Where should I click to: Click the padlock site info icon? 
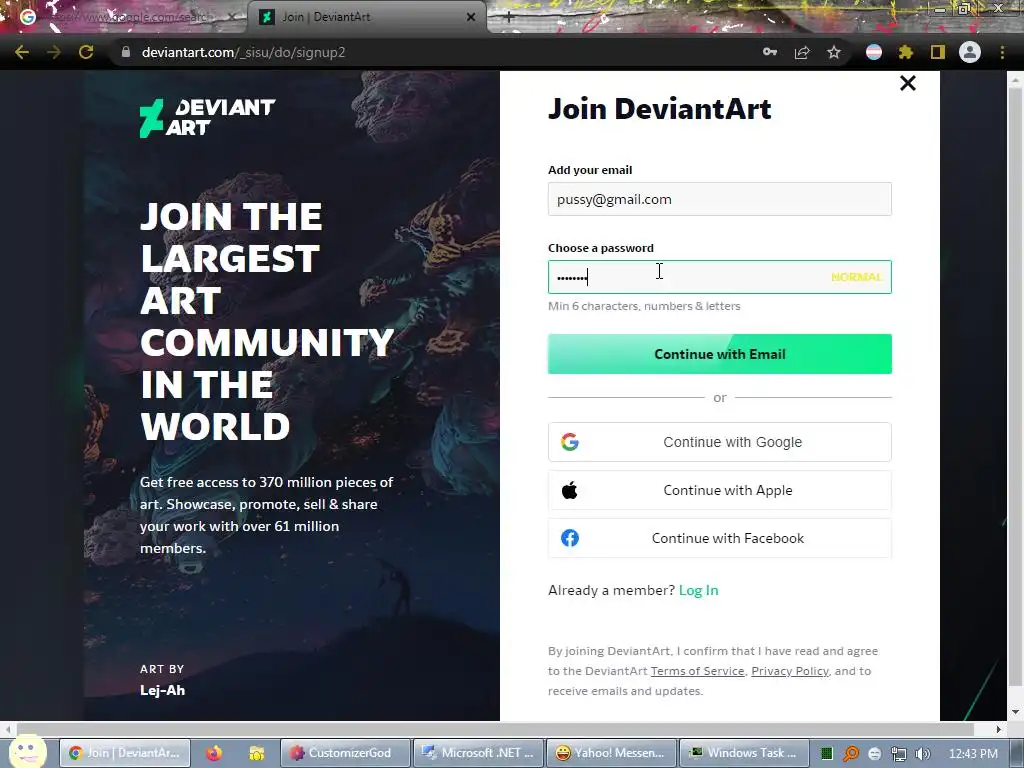(125, 52)
